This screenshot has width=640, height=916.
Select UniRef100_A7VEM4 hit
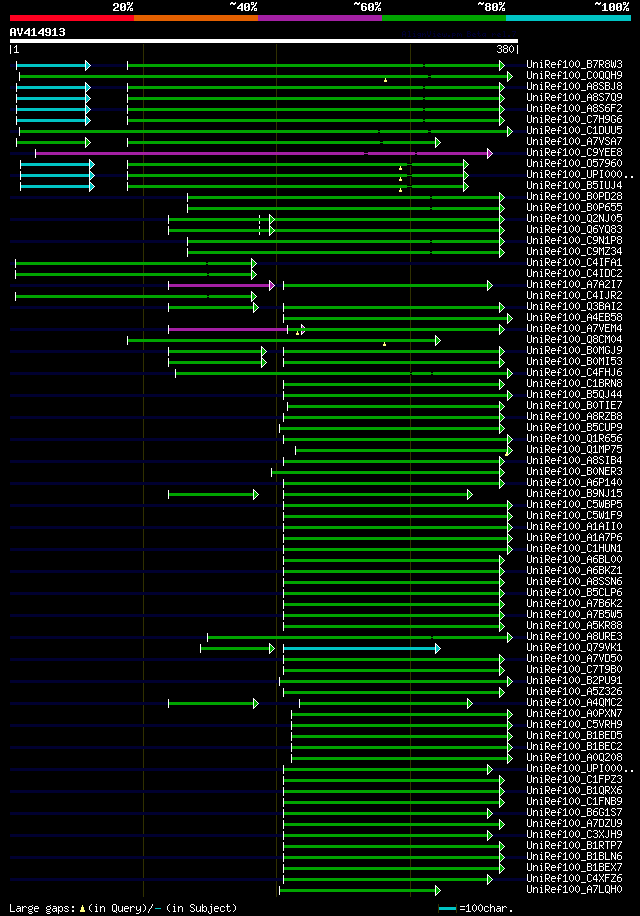coord(574,328)
